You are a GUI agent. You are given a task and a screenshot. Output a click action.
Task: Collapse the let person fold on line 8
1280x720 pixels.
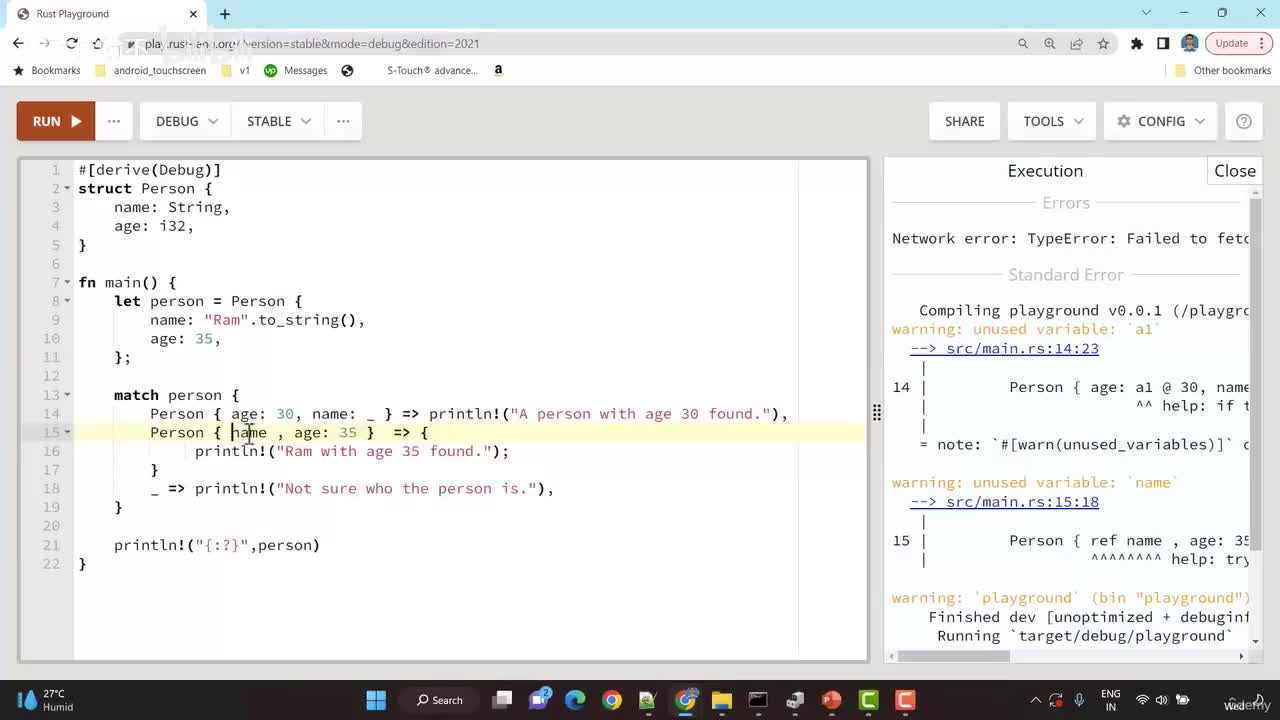[67, 301]
